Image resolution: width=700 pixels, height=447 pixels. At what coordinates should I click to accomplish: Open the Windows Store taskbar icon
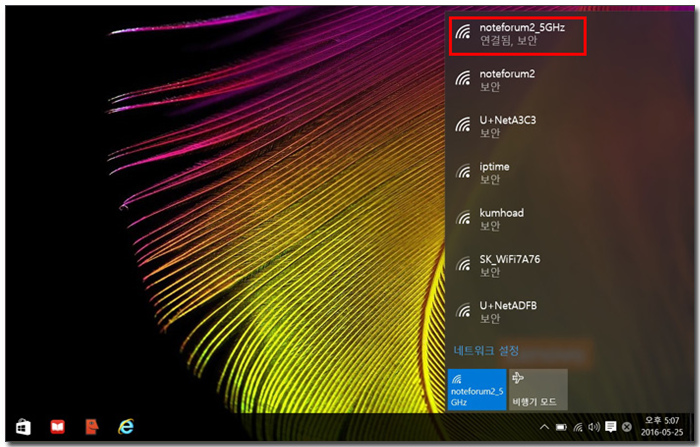coord(23,427)
